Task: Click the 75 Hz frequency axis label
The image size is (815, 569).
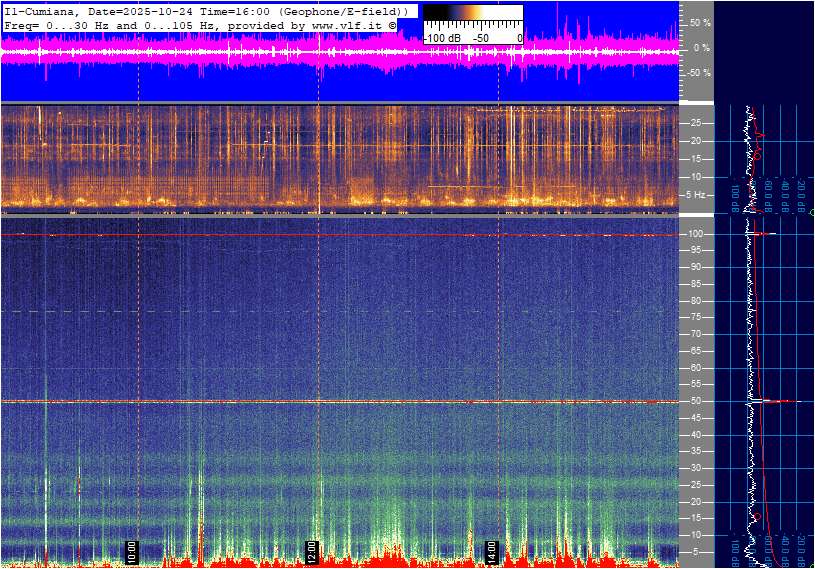Action: click(x=696, y=317)
